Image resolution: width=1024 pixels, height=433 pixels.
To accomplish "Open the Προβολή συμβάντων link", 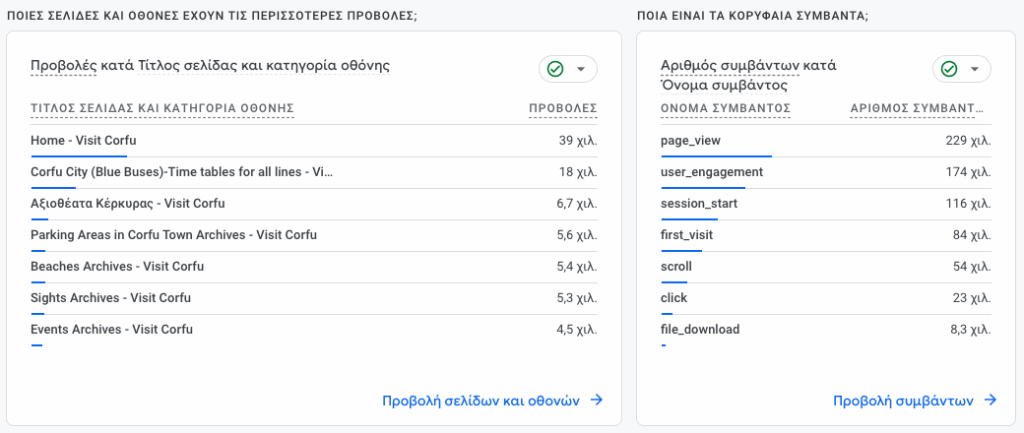I will tap(903, 400).
